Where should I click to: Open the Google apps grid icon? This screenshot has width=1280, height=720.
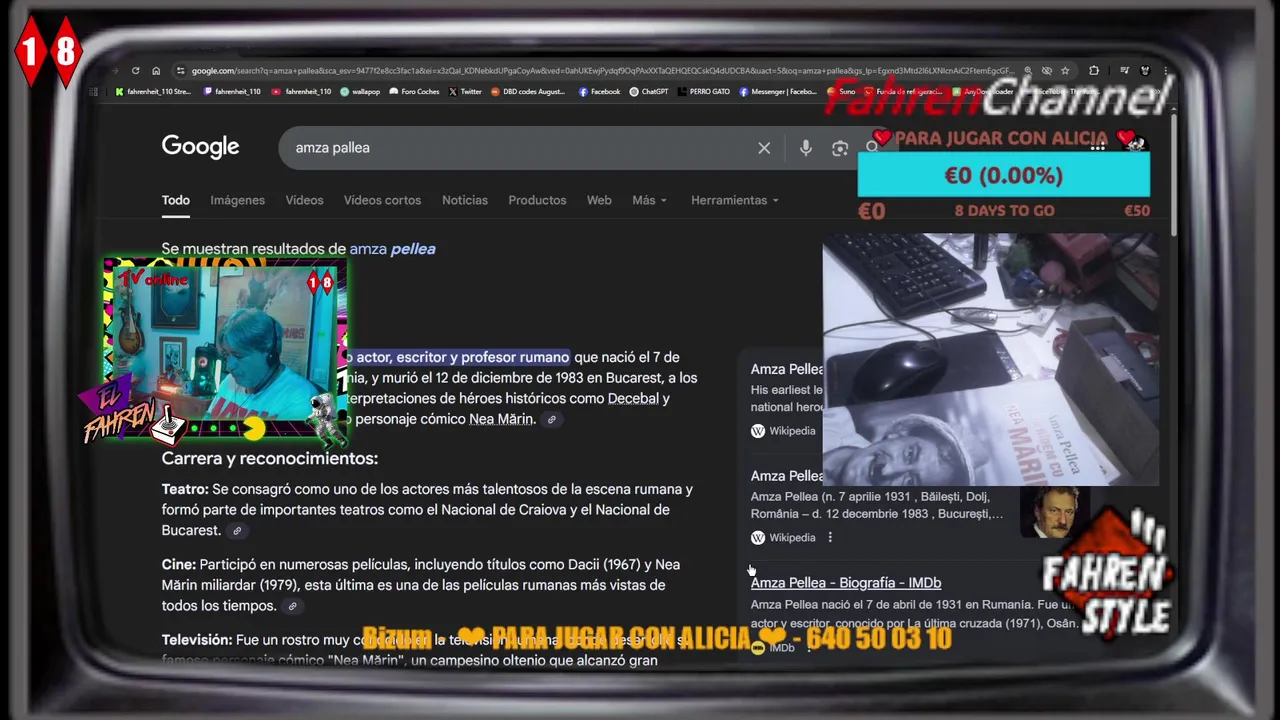(x=1097, y=147)
